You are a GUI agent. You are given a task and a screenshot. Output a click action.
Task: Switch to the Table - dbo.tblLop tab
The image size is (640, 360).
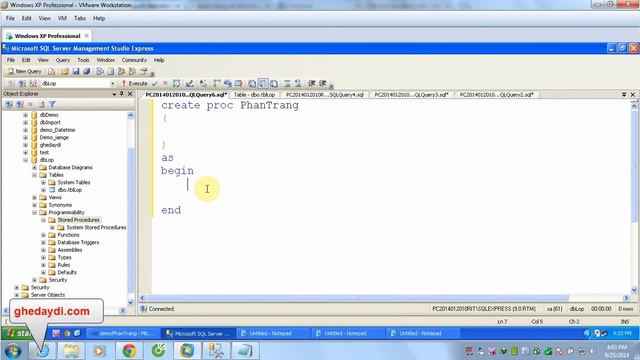point(254,95)
